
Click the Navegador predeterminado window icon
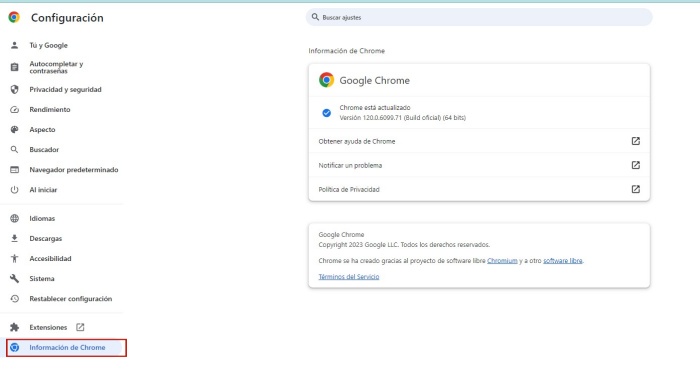tap(15, 170)
